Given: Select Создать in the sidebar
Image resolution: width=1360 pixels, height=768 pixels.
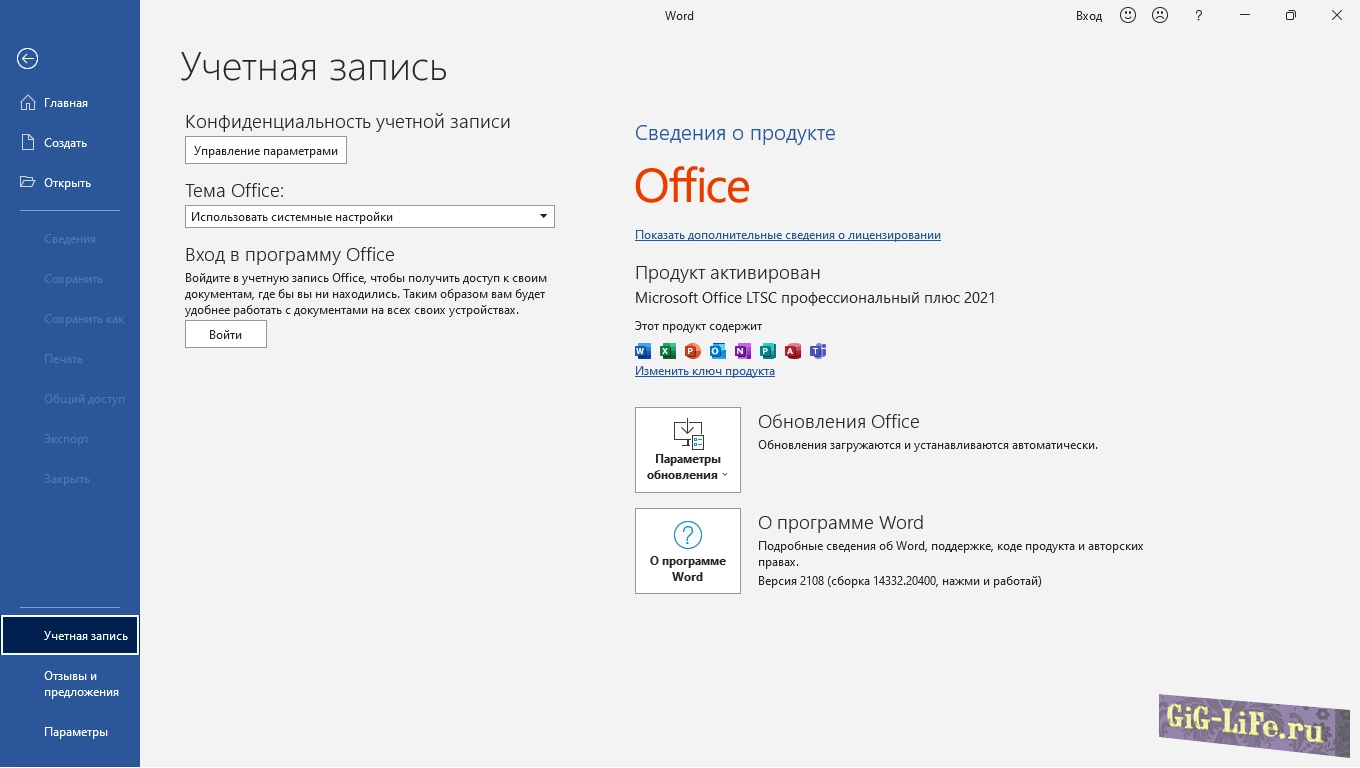Looking at the screenshot, I should click(x=65, y=143).
